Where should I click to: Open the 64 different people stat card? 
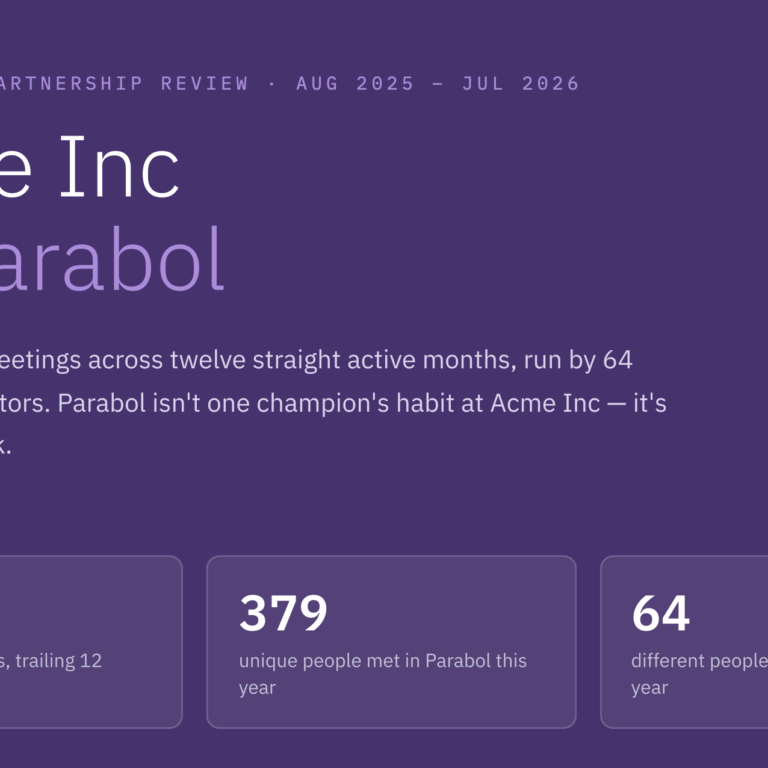click(x=684, y=642)
